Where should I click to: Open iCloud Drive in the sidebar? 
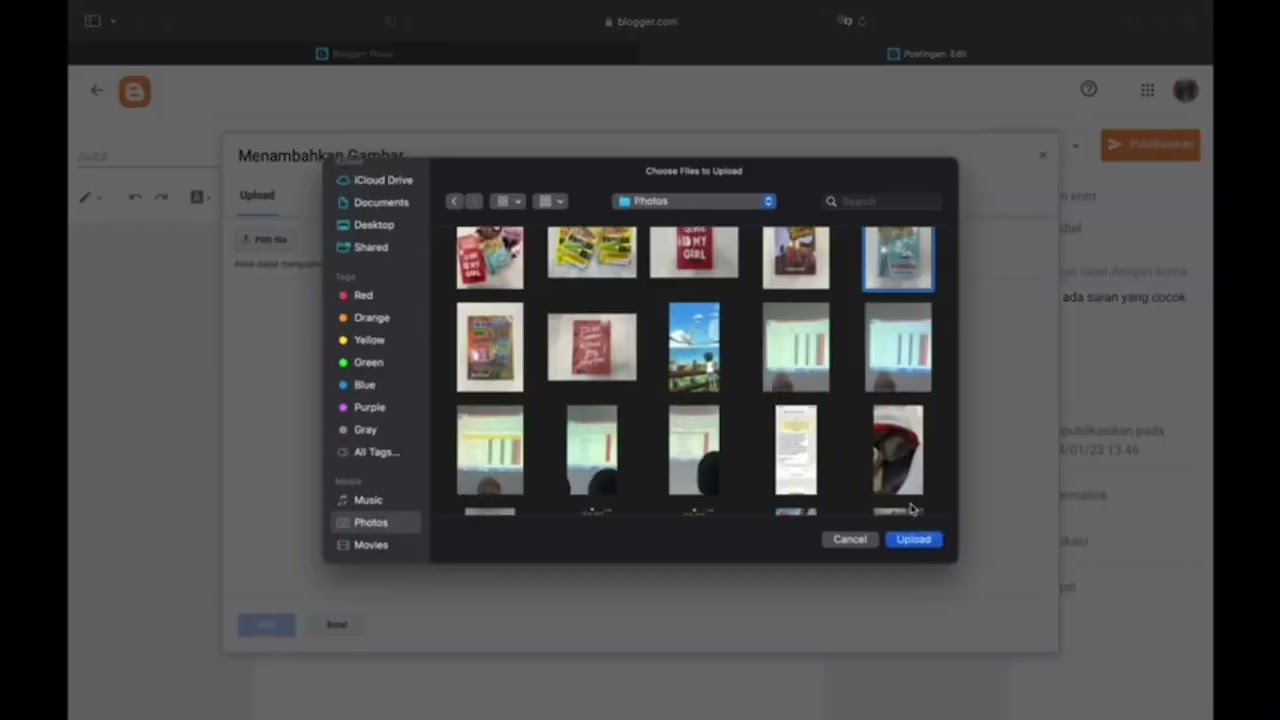375,180
